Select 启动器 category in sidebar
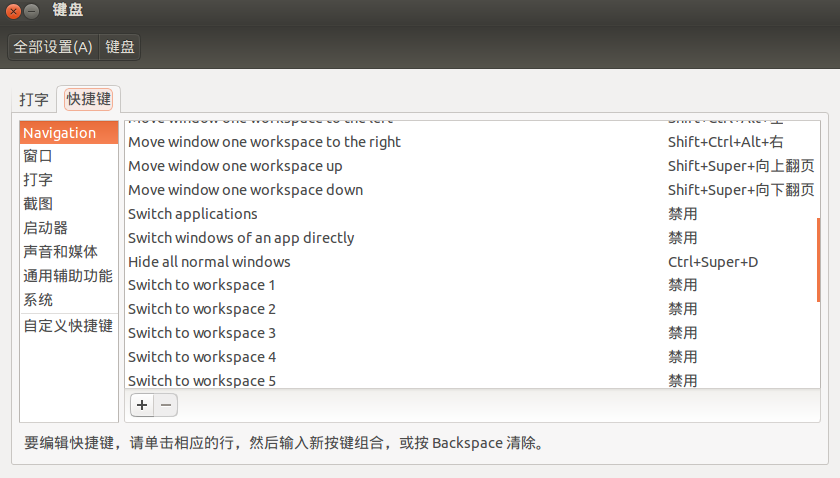This screenshot has height=478, width=840. point(69,228)
